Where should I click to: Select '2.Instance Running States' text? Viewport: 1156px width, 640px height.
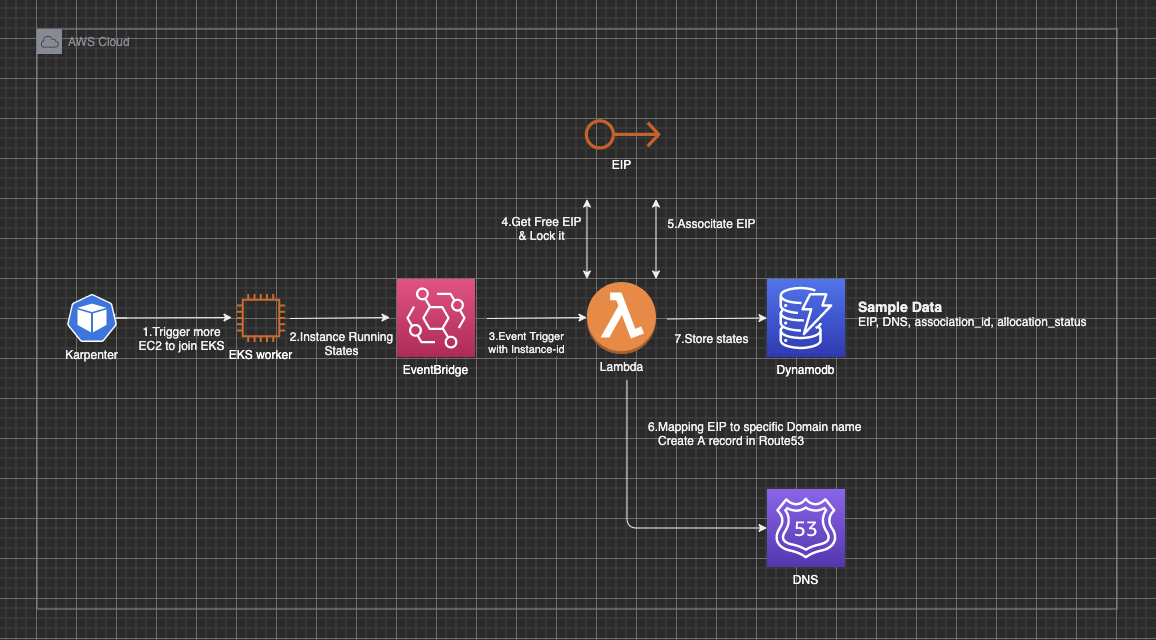click(x=341, y=344)
